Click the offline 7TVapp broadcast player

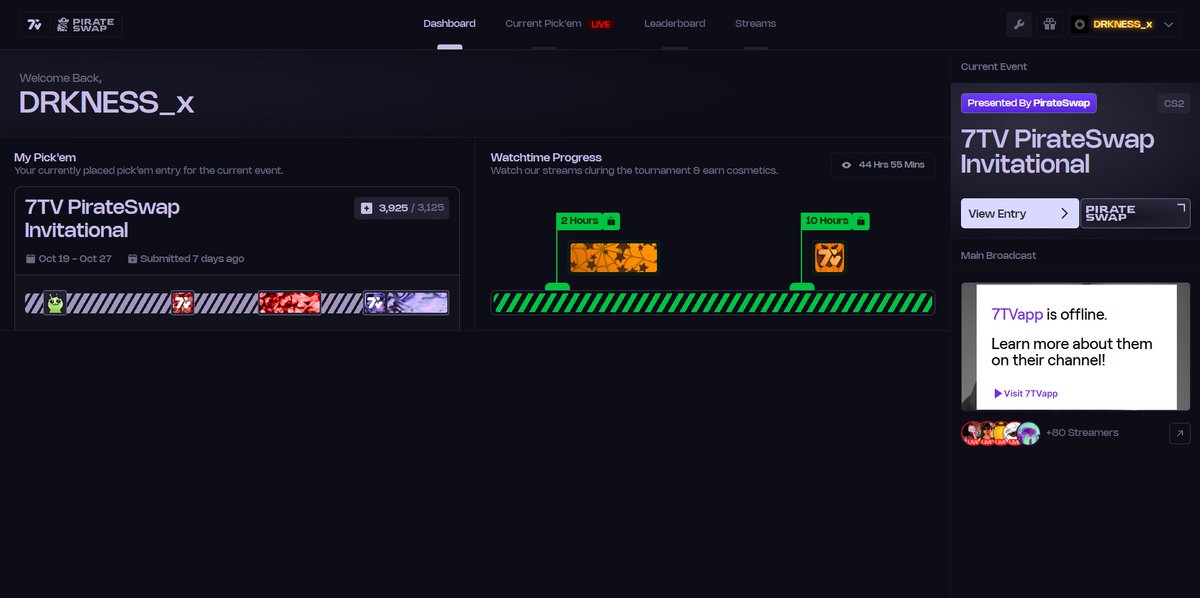[x=1075, y=346]
